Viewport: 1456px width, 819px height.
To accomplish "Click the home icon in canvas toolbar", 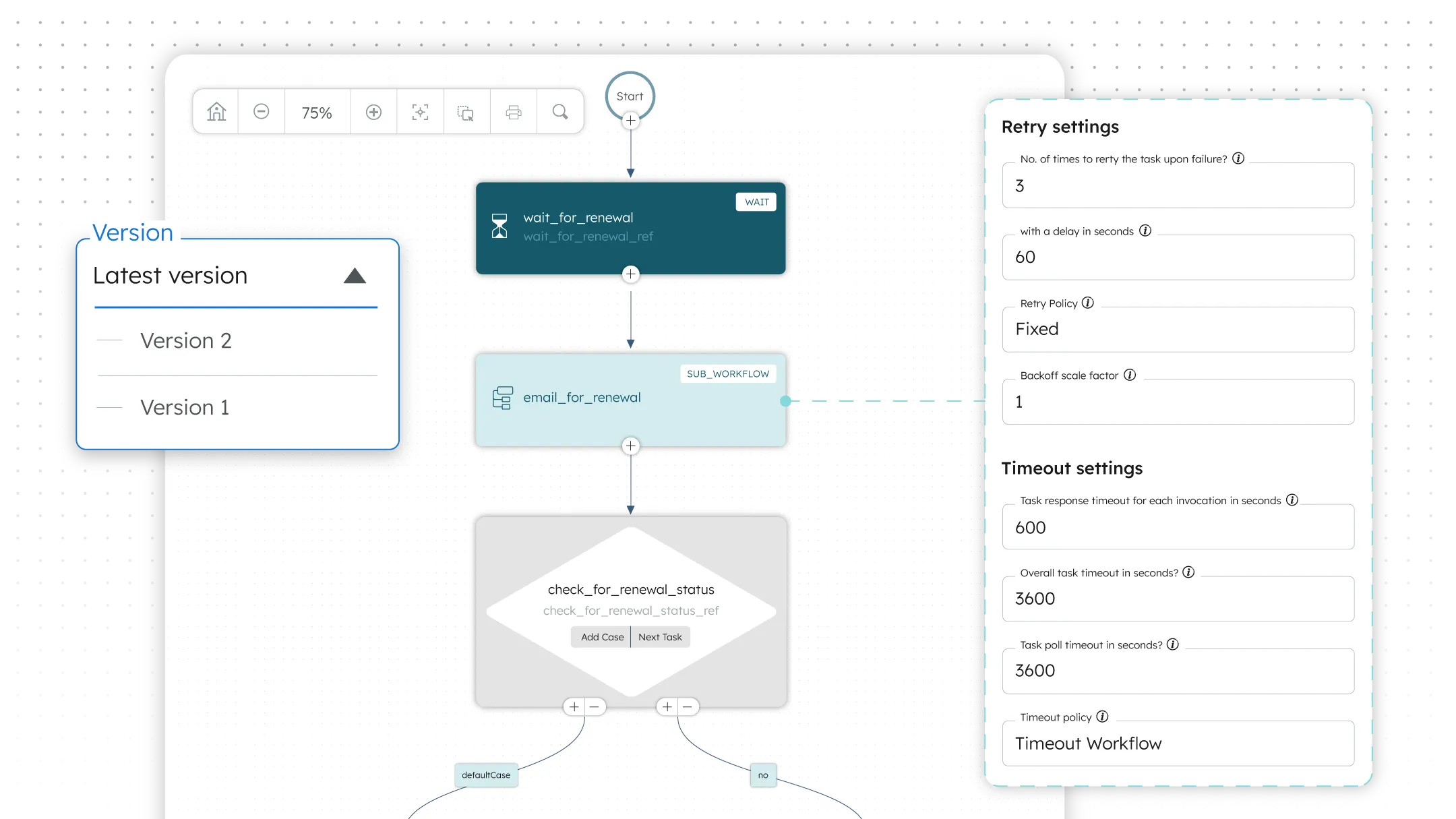I will (216, 112).
